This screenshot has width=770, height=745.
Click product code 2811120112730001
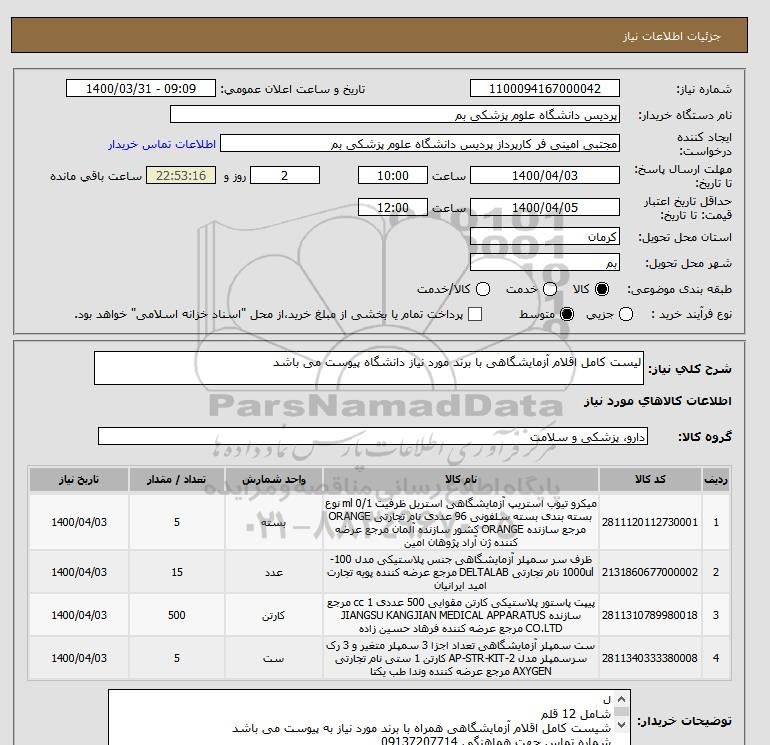click(650, 522)
